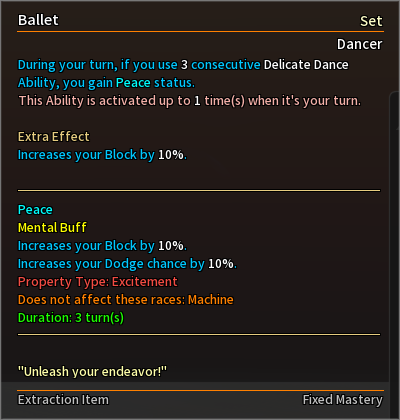Click Increases your Block under Extra Effect
400x420 pixels.
(102, 155)
